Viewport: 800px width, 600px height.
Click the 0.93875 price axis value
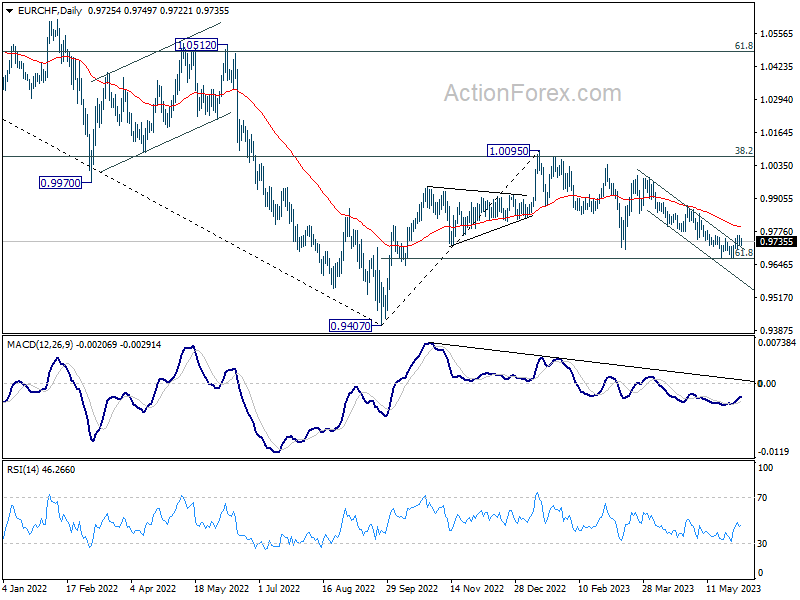(777, 330)
